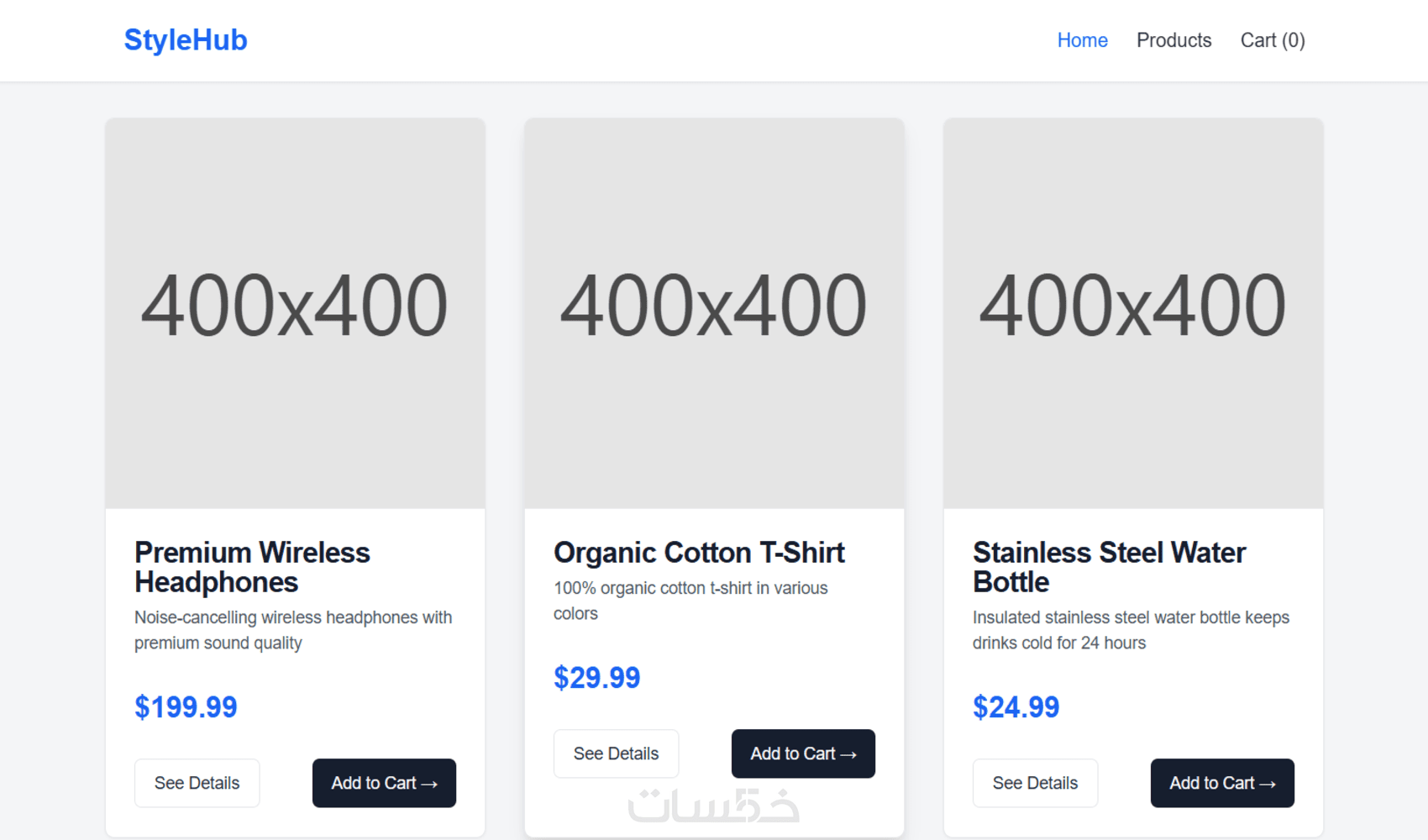Select the Stainless Steel Water Bottle title
Image resolution: width=1428 pixels, height=840 pixels.
1109,567
